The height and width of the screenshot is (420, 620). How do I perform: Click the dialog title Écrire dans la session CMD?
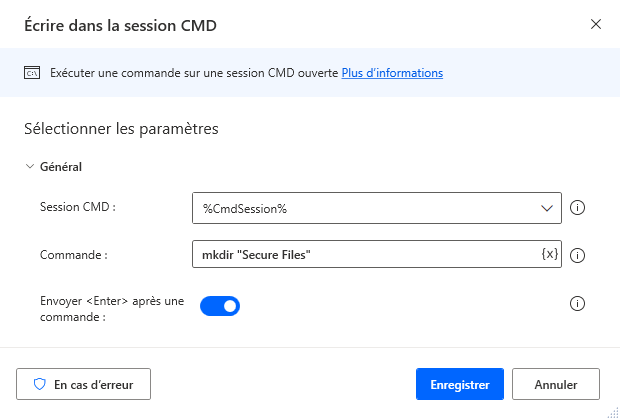click(118, 25)
